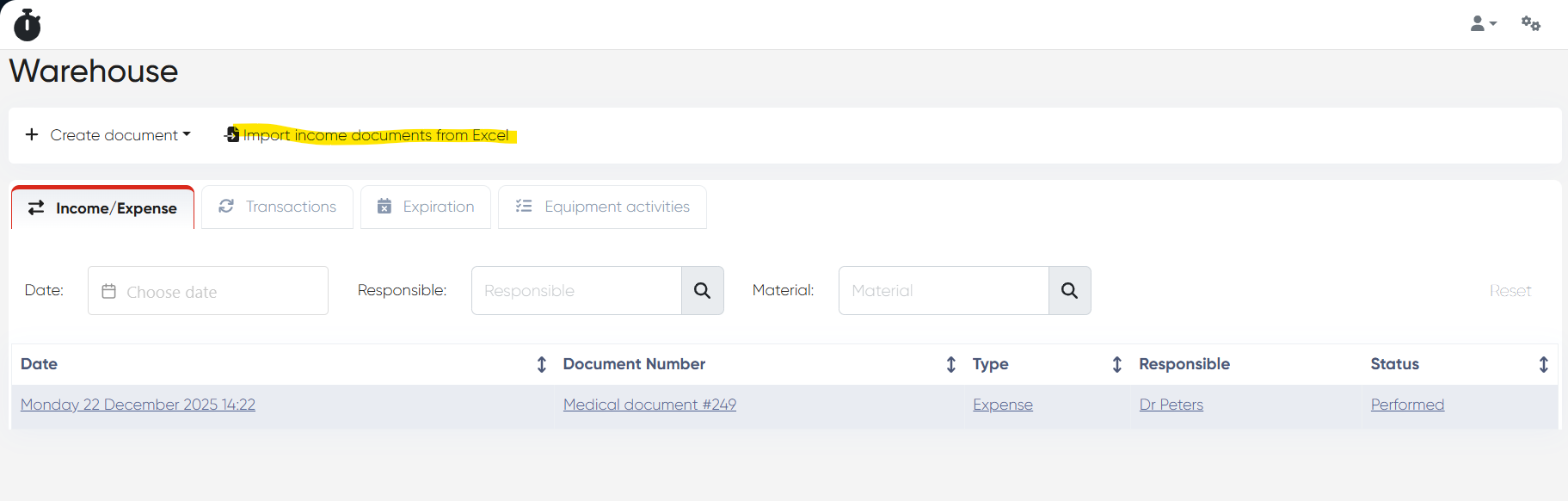Click the Material search magnifier icon

coord(1069,291)
